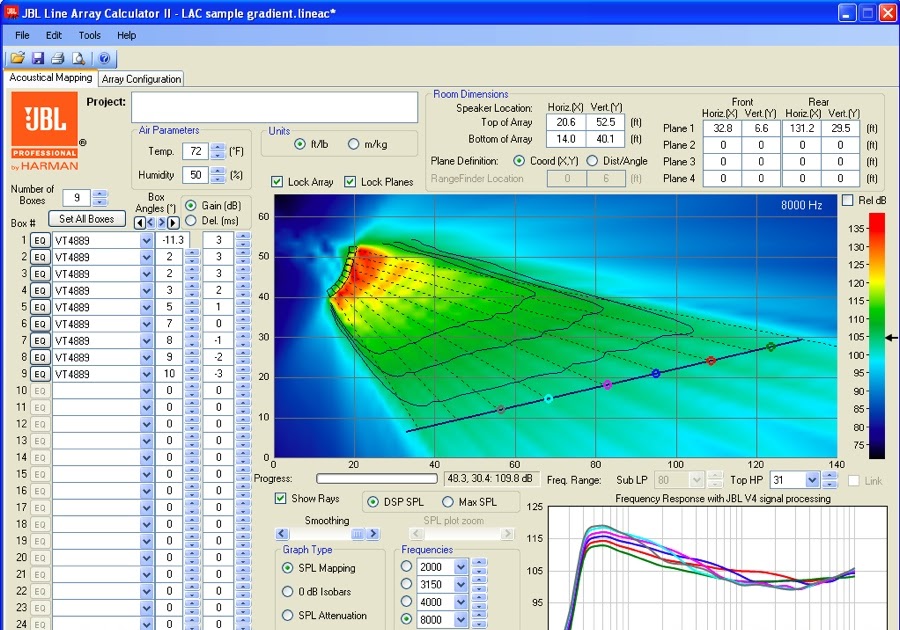Switch to Array Configuration tab

141,79
